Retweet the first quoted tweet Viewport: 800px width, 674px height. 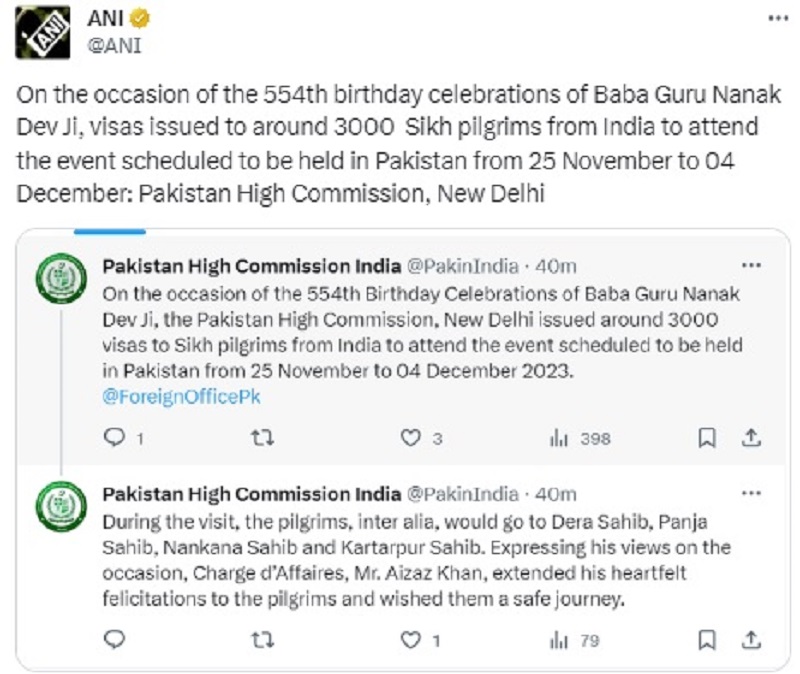[x=263, y=438]
